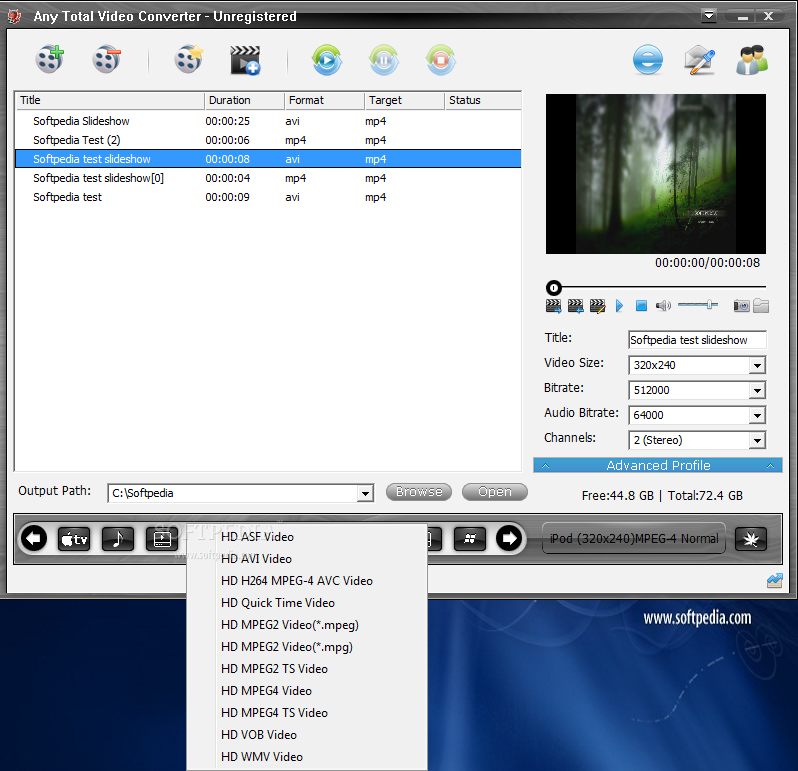The height and width of the screenshot is (771, 798).
Task: Choose HD MPEG4 TS Video entry
Action: tap(307, 713)
